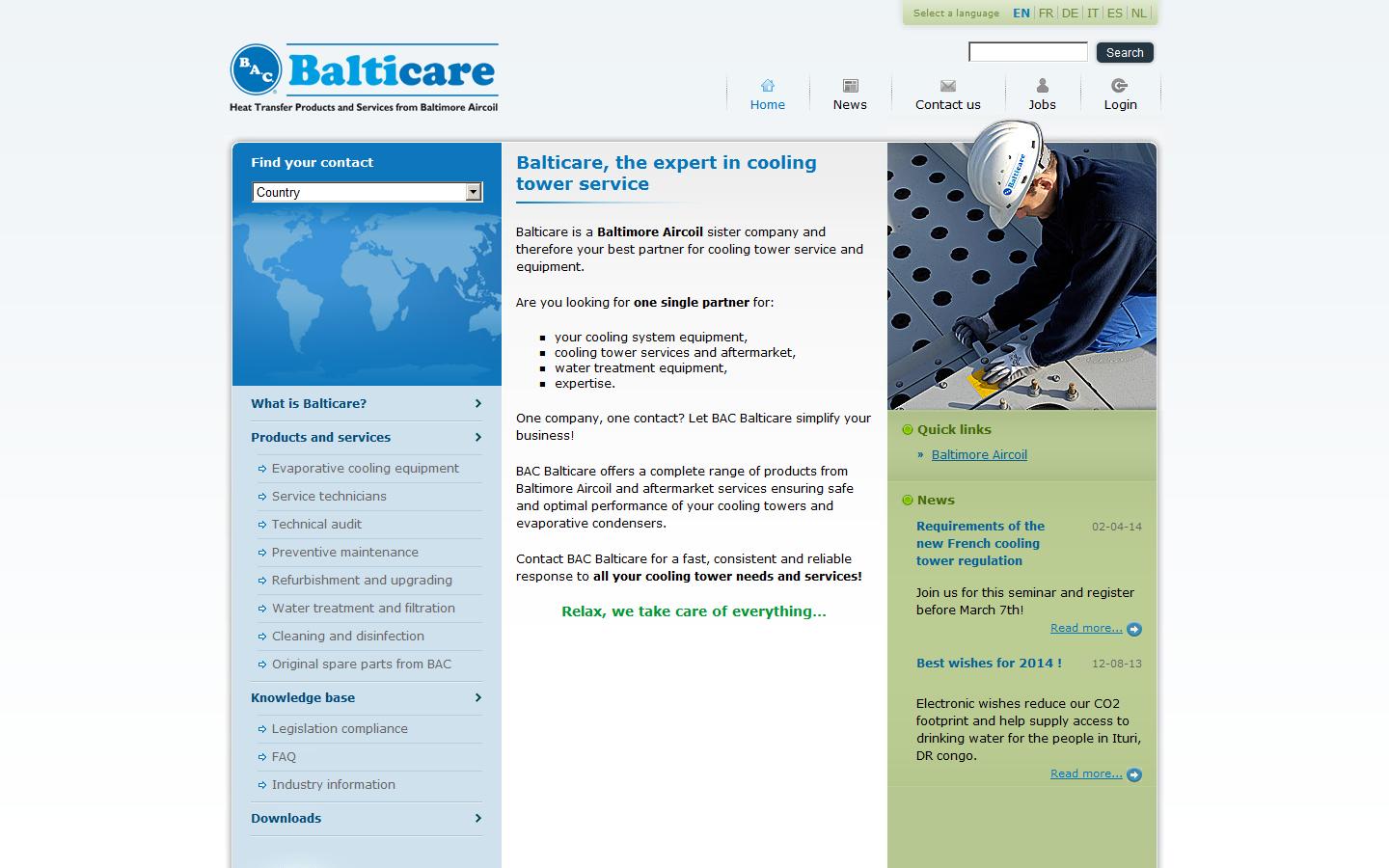The image size is (1389, 868).
Task: Click the Login arrow icon
Action: coord(1120,86)
